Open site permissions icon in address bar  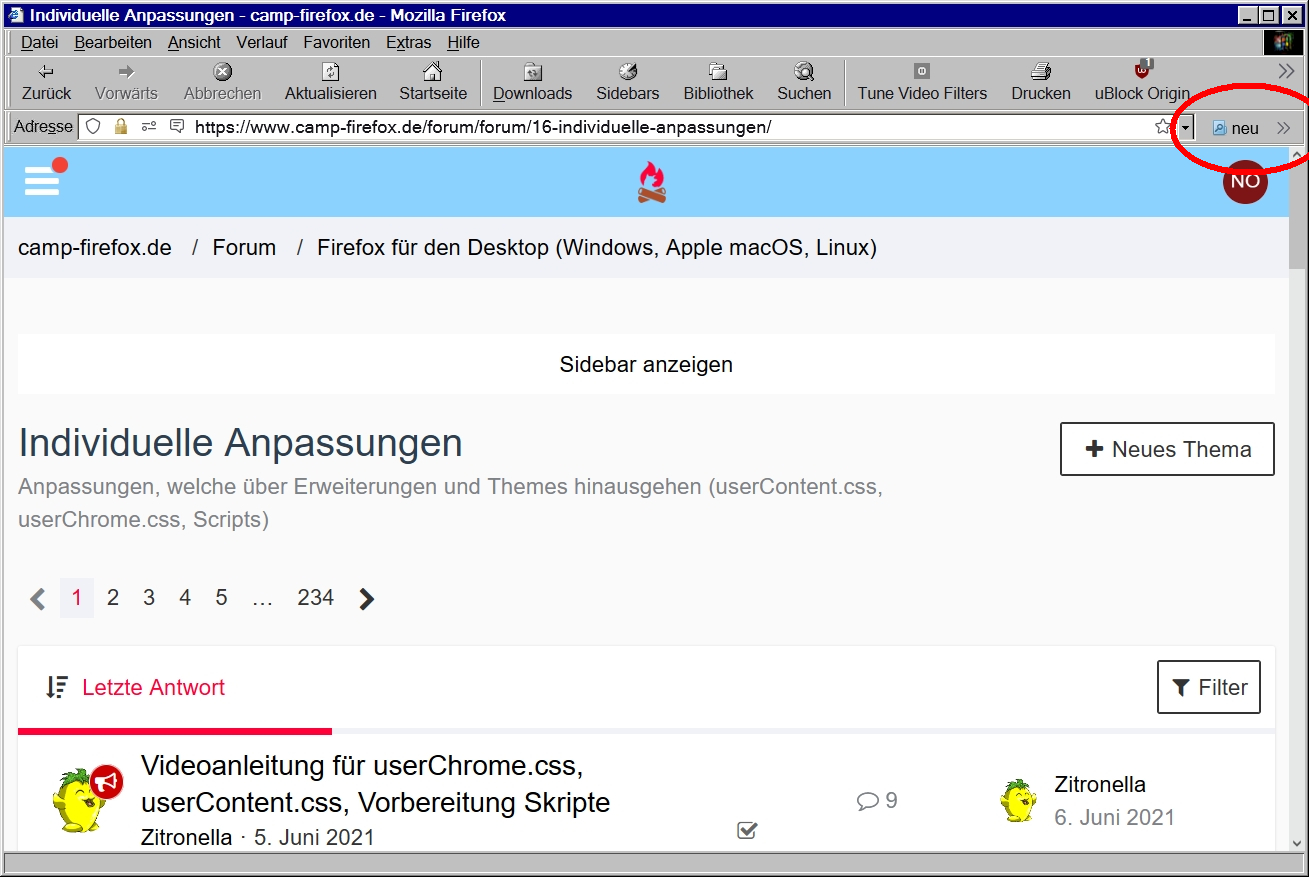[x=149, y=127]
